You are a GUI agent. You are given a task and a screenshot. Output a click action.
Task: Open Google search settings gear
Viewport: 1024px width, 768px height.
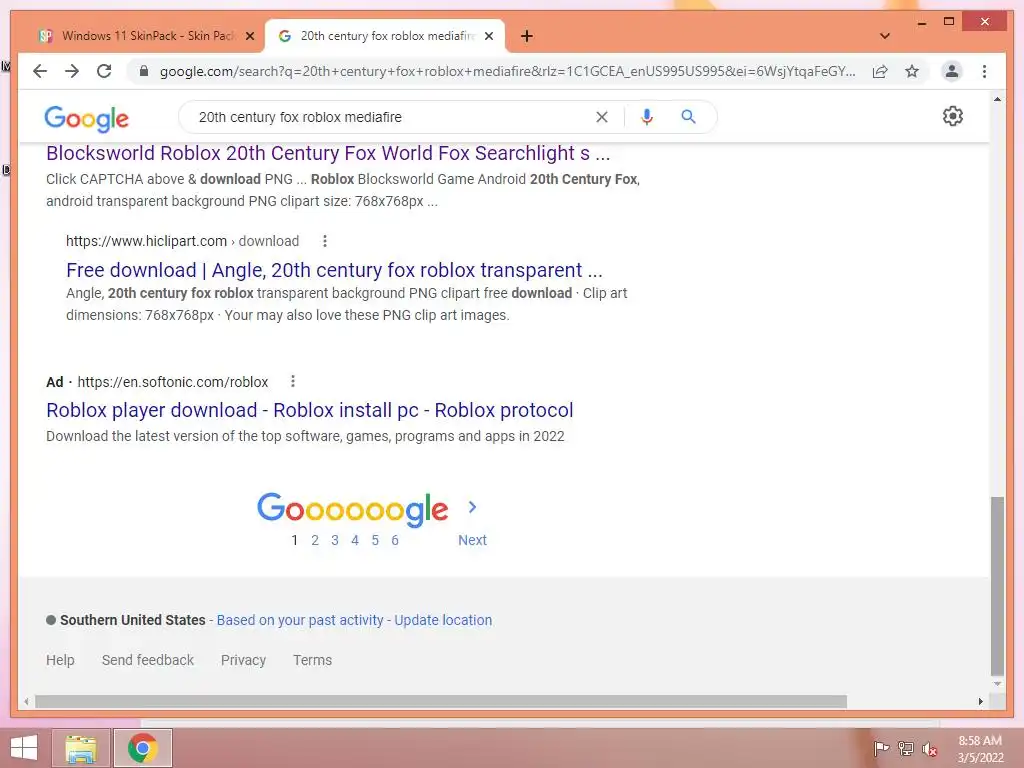click(953, 116)
